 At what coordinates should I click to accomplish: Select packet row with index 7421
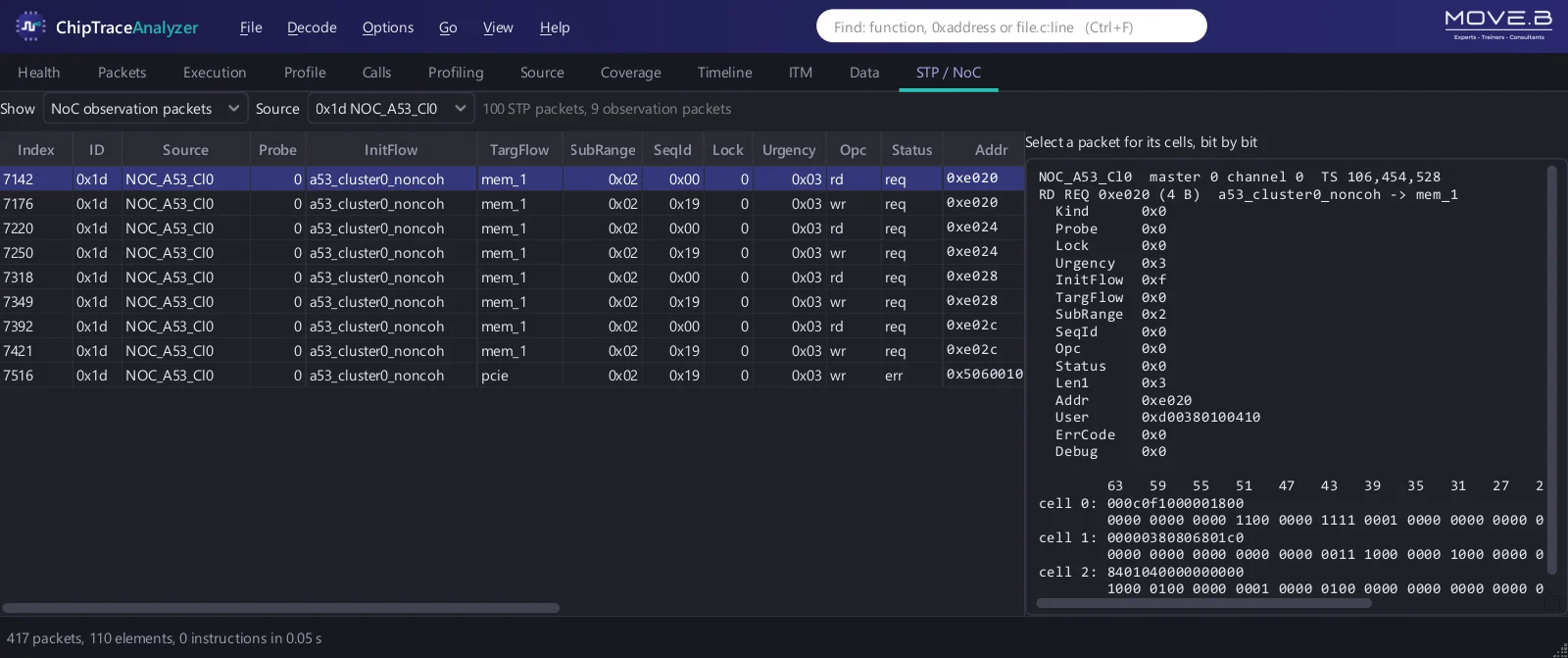[x=512, y=351]
